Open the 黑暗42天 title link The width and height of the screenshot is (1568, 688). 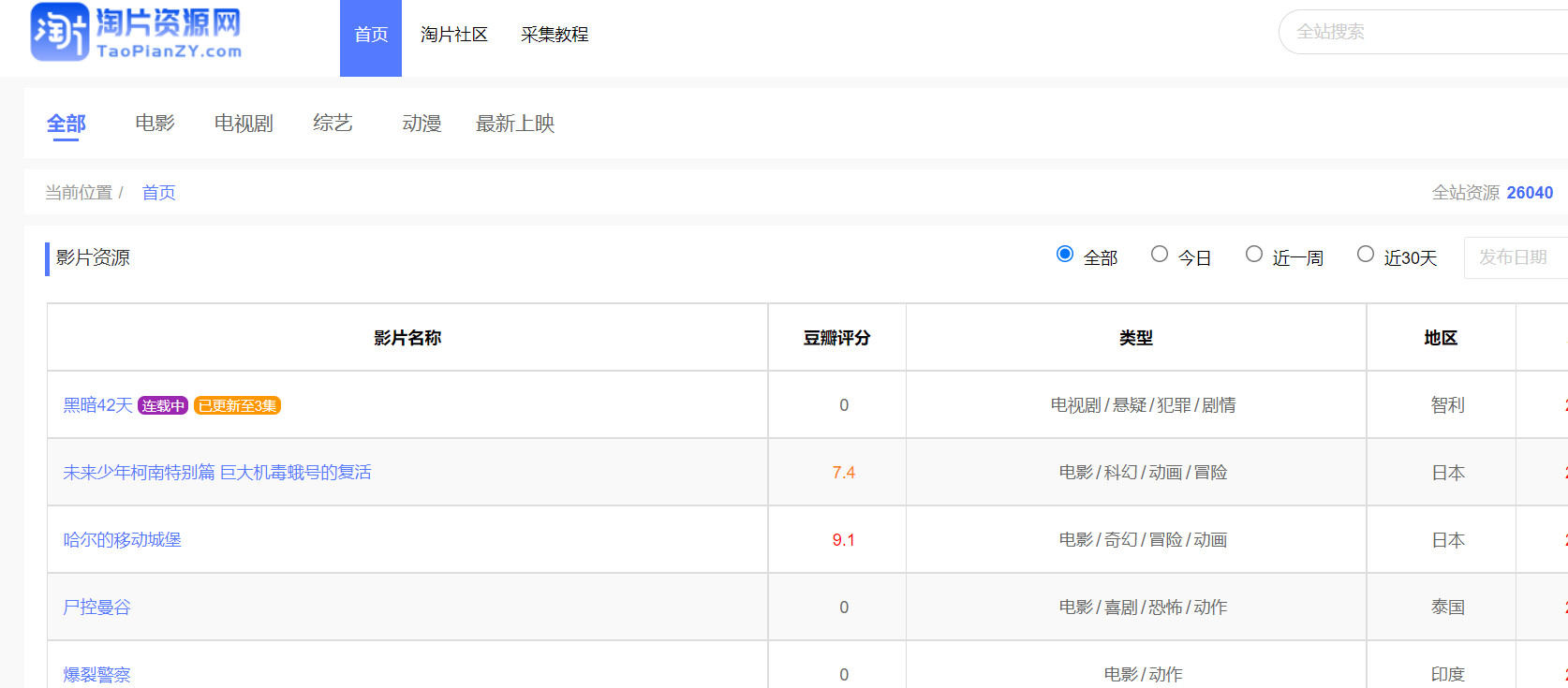point(97,405)
